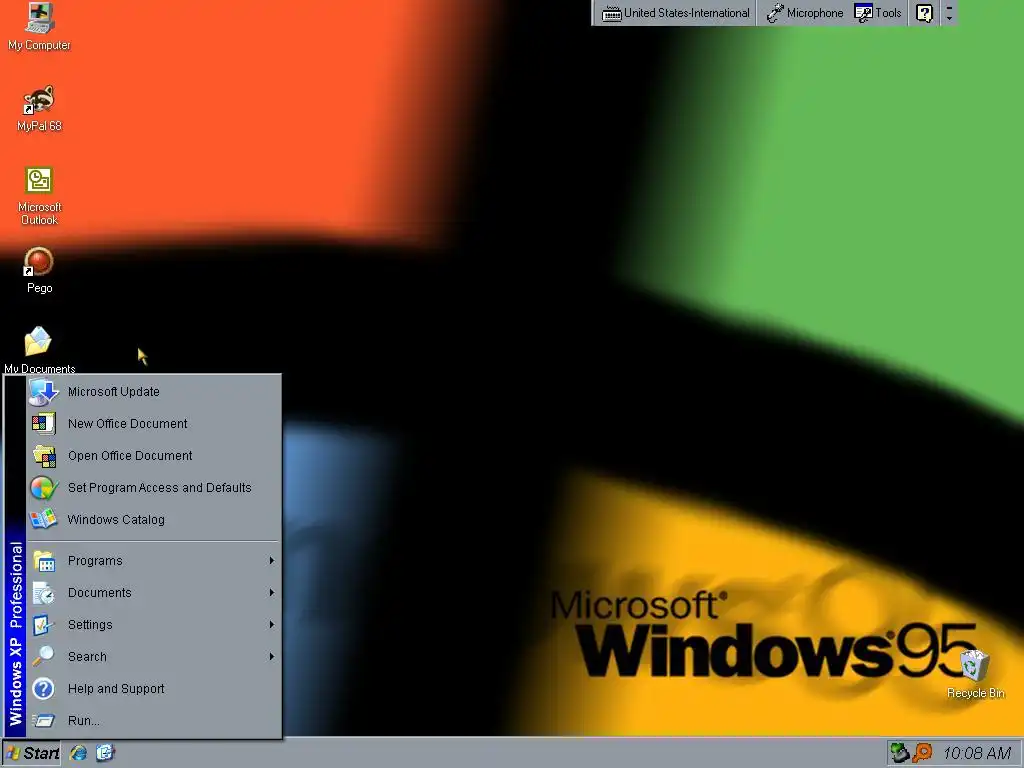Click Microsoft Update icon in Start menu
Image resolution: width=1024 pixels, height=768 pixels.
point(43,391)
